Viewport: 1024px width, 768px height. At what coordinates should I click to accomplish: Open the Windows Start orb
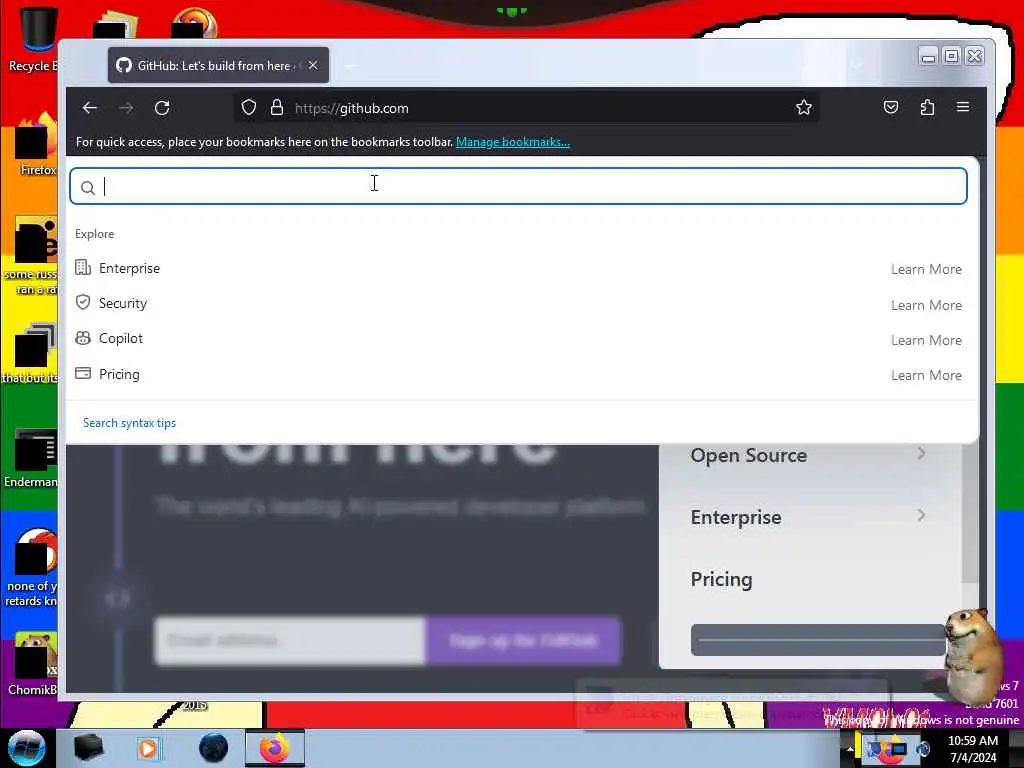click(27, 748)
